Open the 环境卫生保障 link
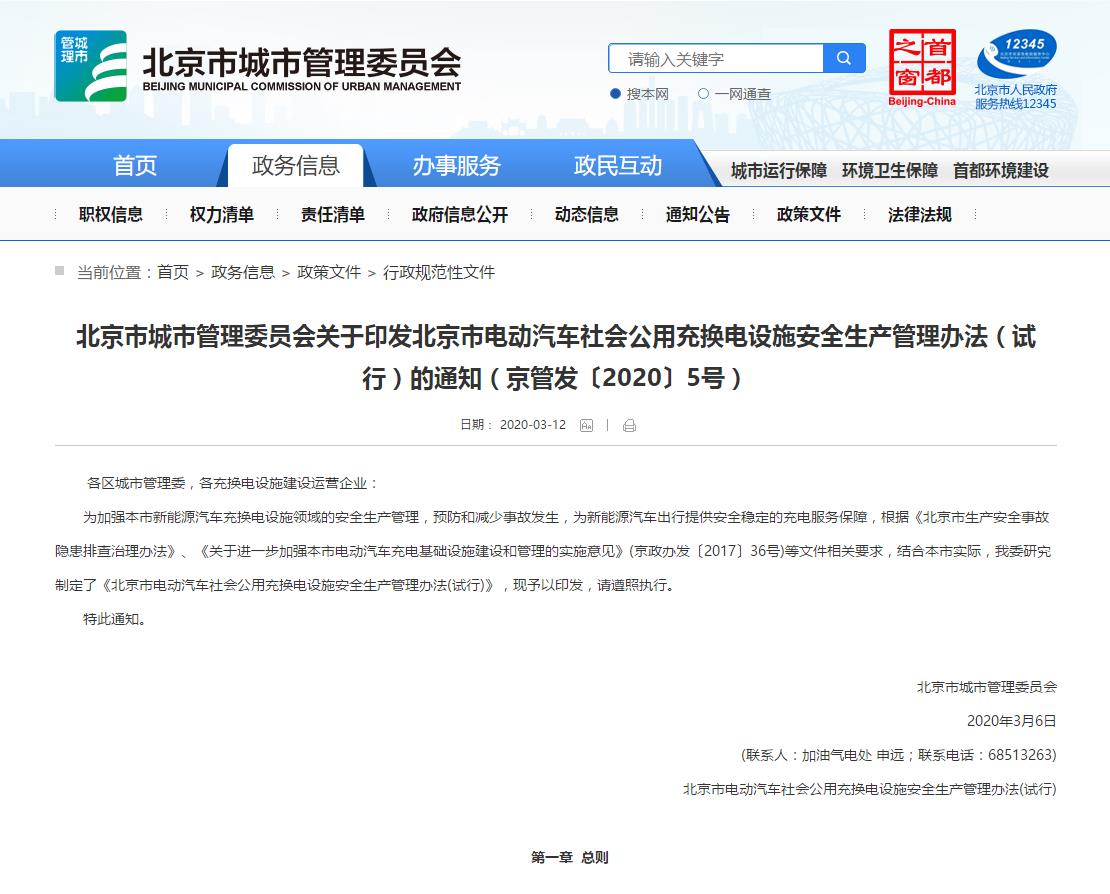This screenshot has height=894, width=1110. [x=890, y=171]
